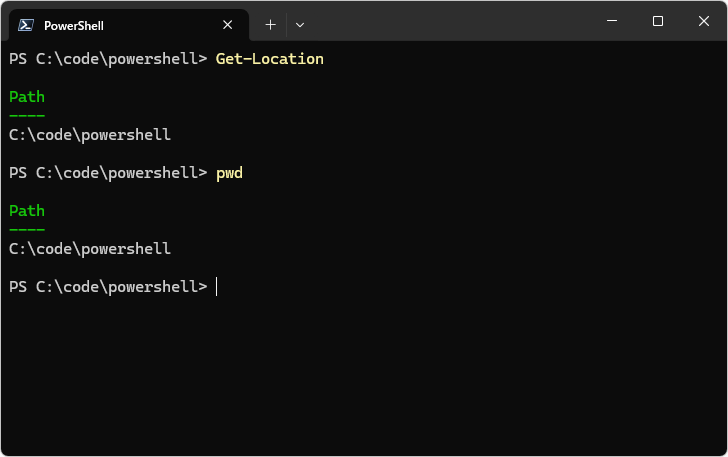Click the last empty PS prompt text

pyautogui.click(x=108, y=287)
